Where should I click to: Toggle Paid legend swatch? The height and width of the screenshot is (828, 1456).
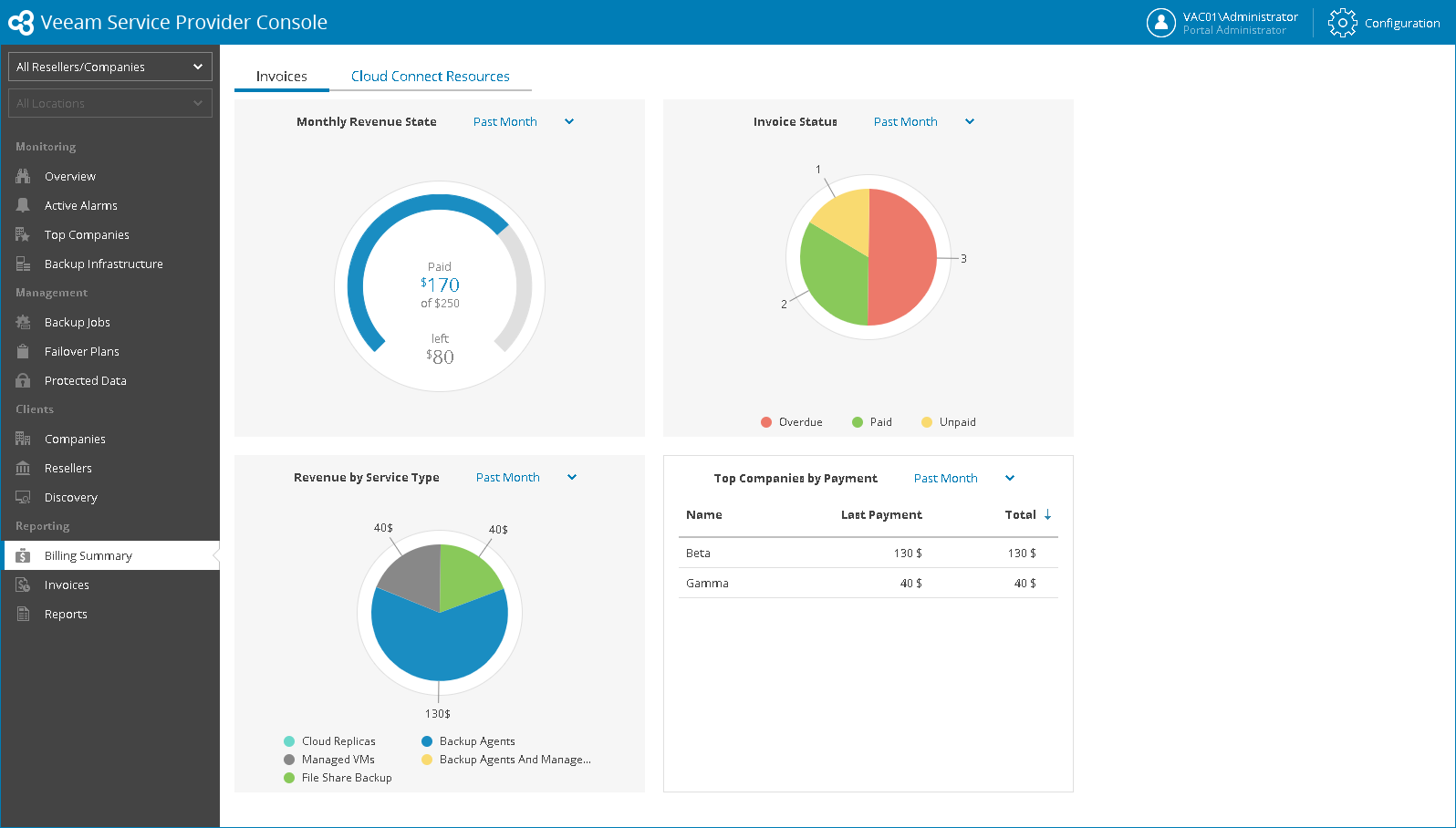pos(858,422)
